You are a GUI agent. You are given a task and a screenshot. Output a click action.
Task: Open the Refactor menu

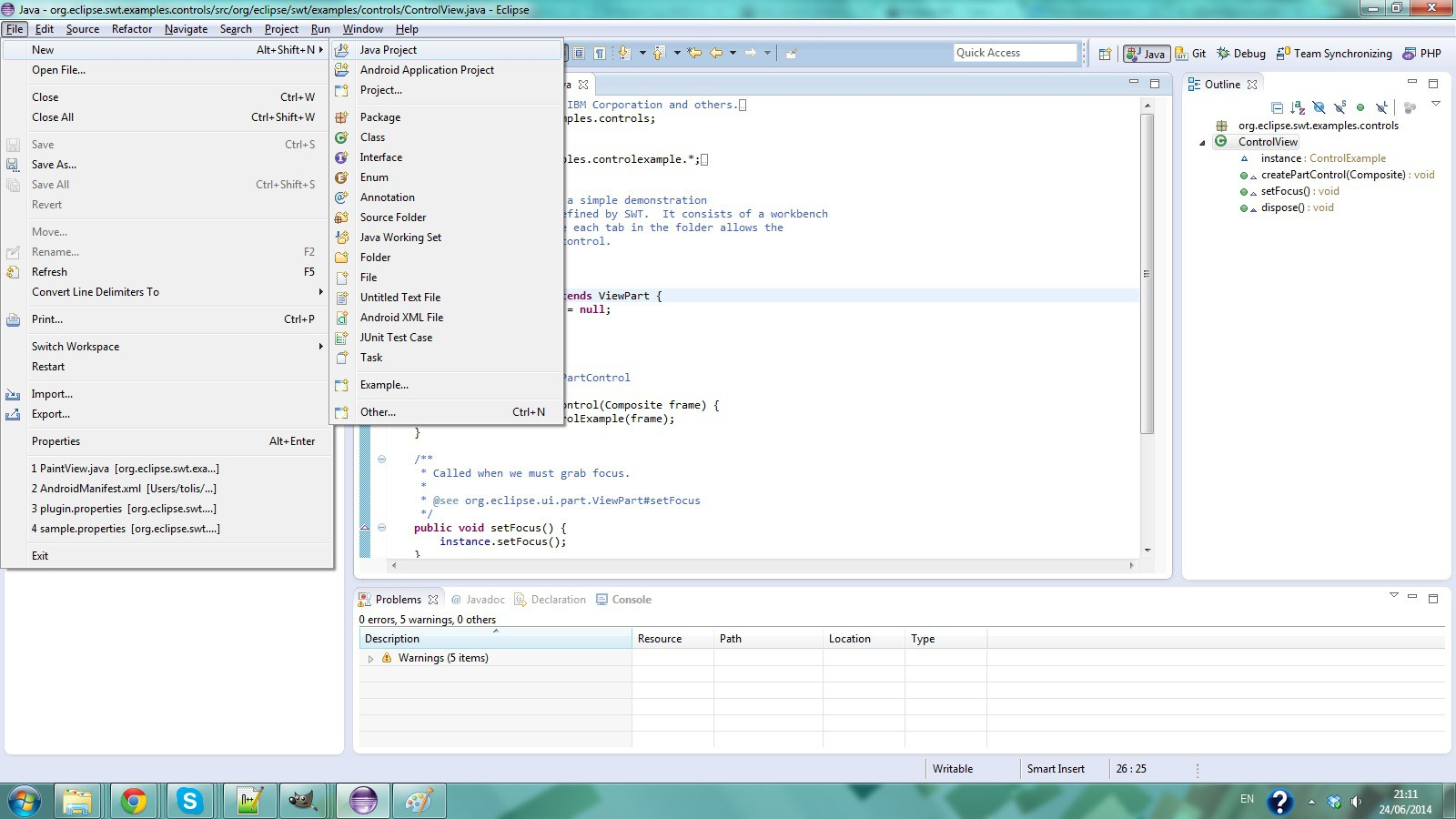coord(132,29)
